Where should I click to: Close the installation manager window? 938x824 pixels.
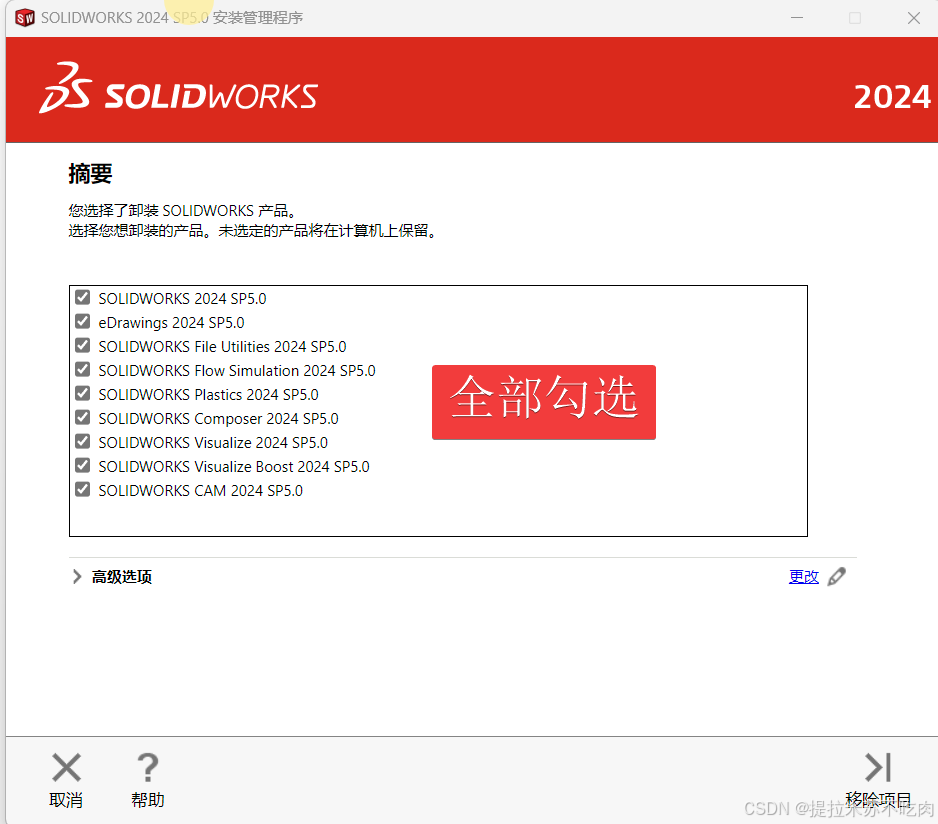pos(913,18)
